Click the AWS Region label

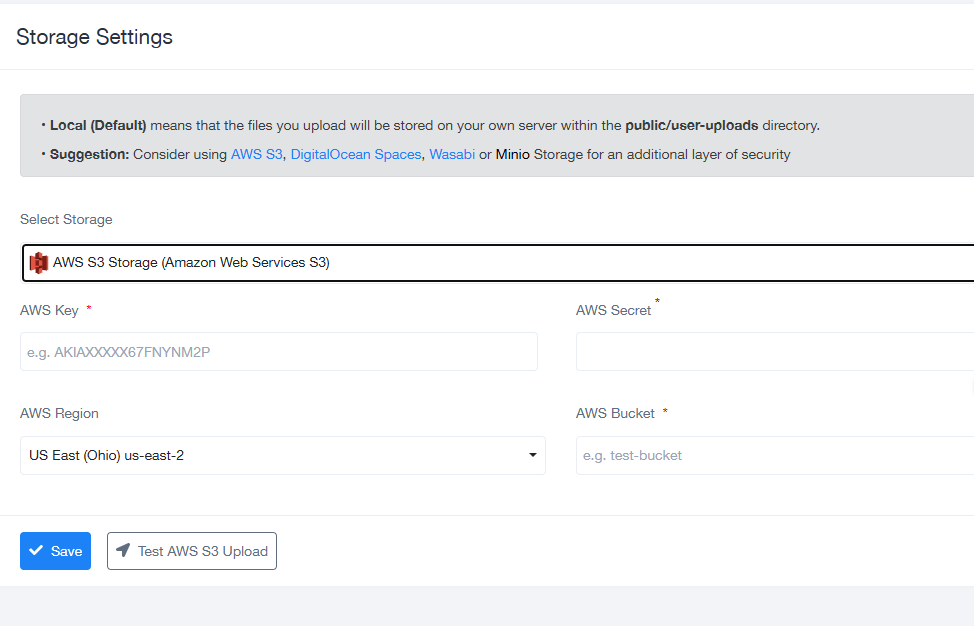(59, 413)
